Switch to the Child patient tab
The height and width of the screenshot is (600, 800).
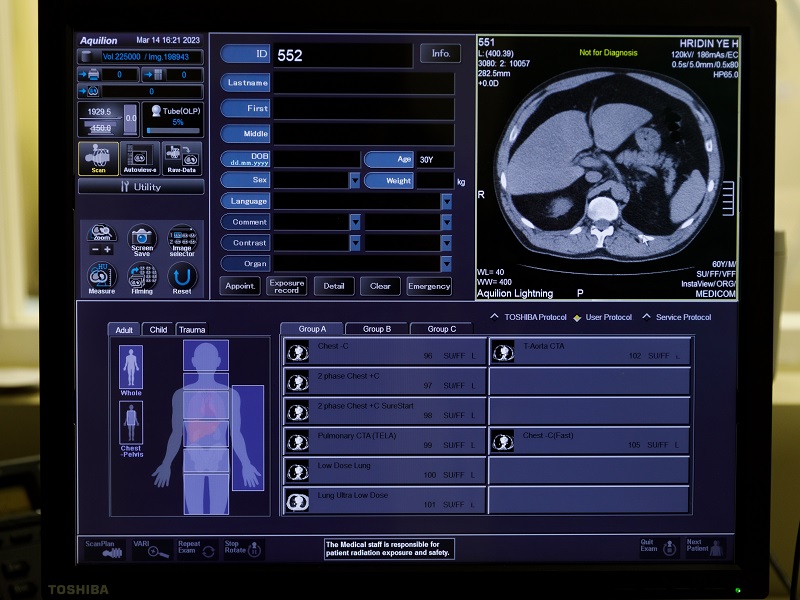(x=158, y=329)
